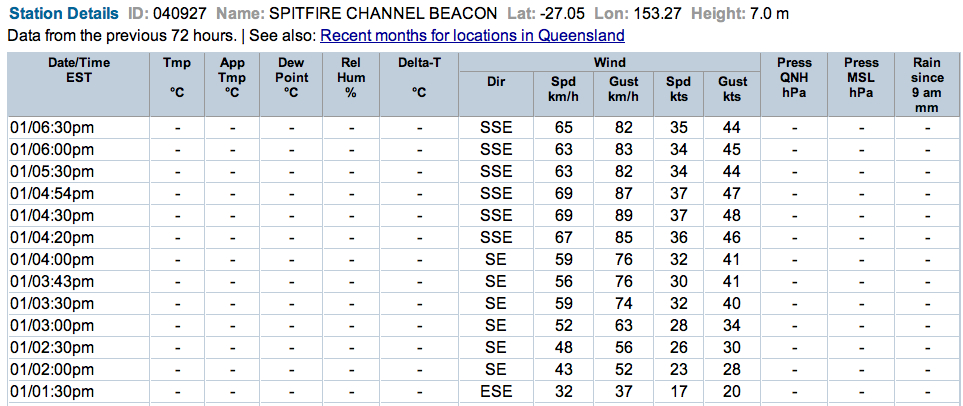Click the Dew Point column header
This screenshot has height=406, width=963.
pos(291,77)
